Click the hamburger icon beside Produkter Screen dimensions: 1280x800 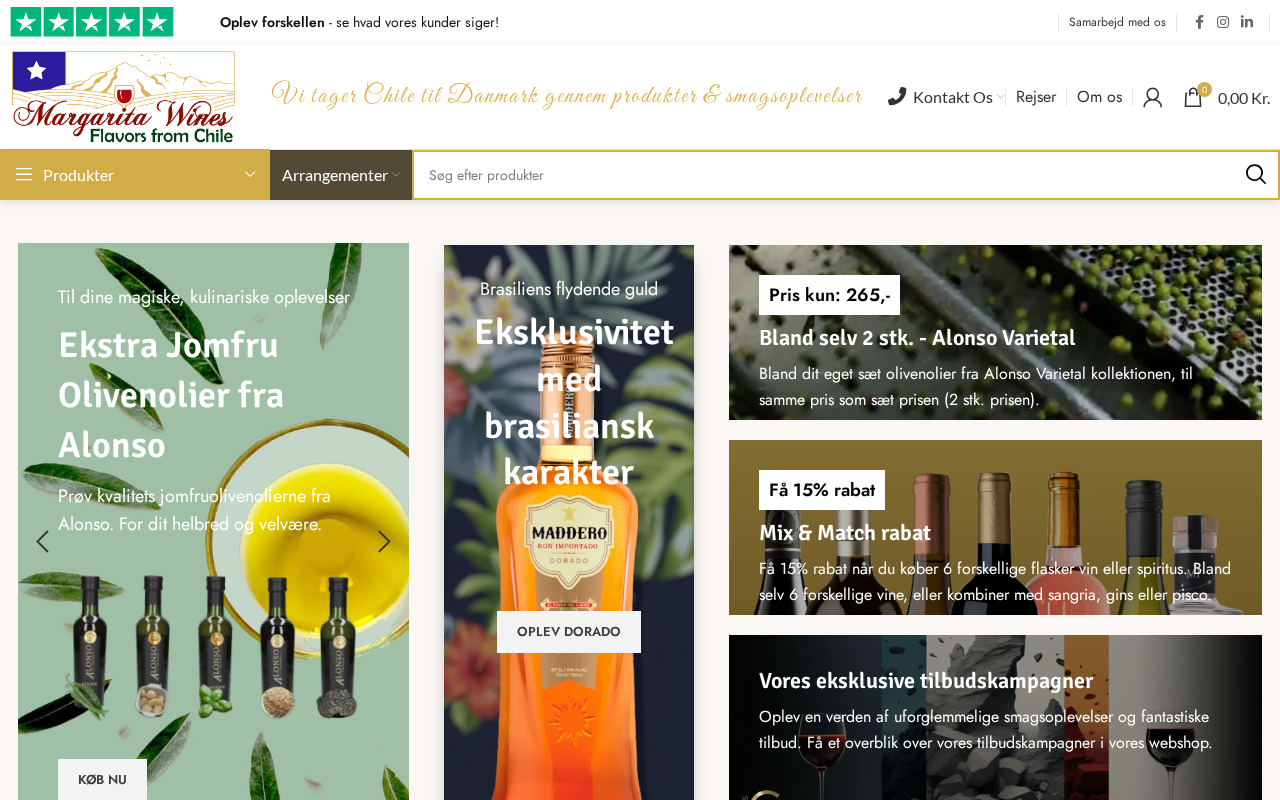(x=24, y=175)
